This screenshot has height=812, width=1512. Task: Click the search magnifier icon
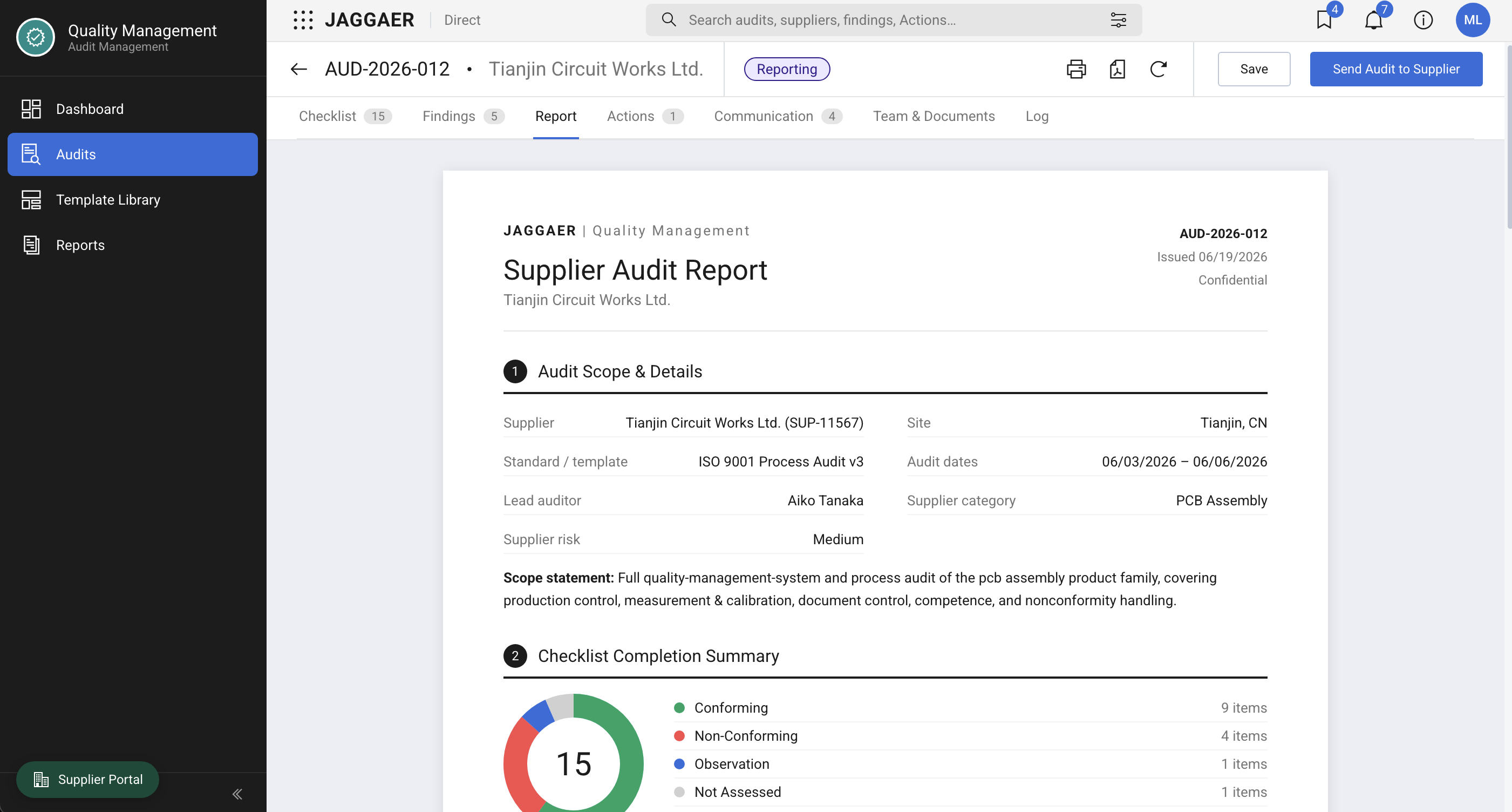pyautogui.click(x=669, y=20)
